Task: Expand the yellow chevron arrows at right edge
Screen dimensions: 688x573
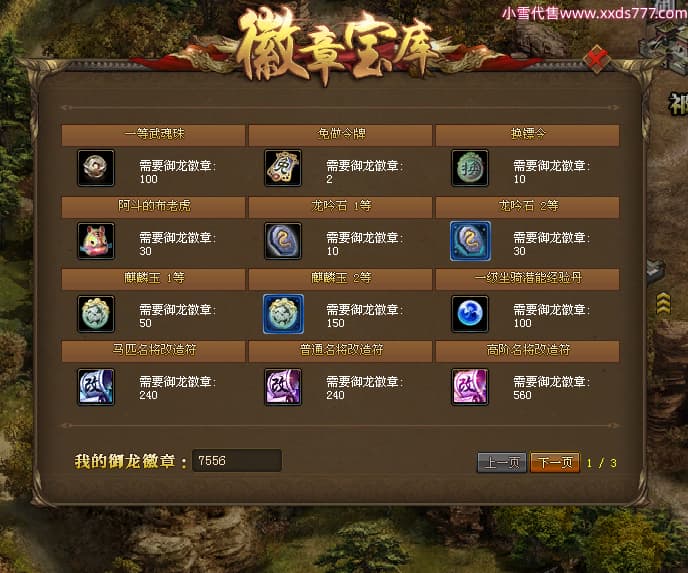Action: (663, 303)
